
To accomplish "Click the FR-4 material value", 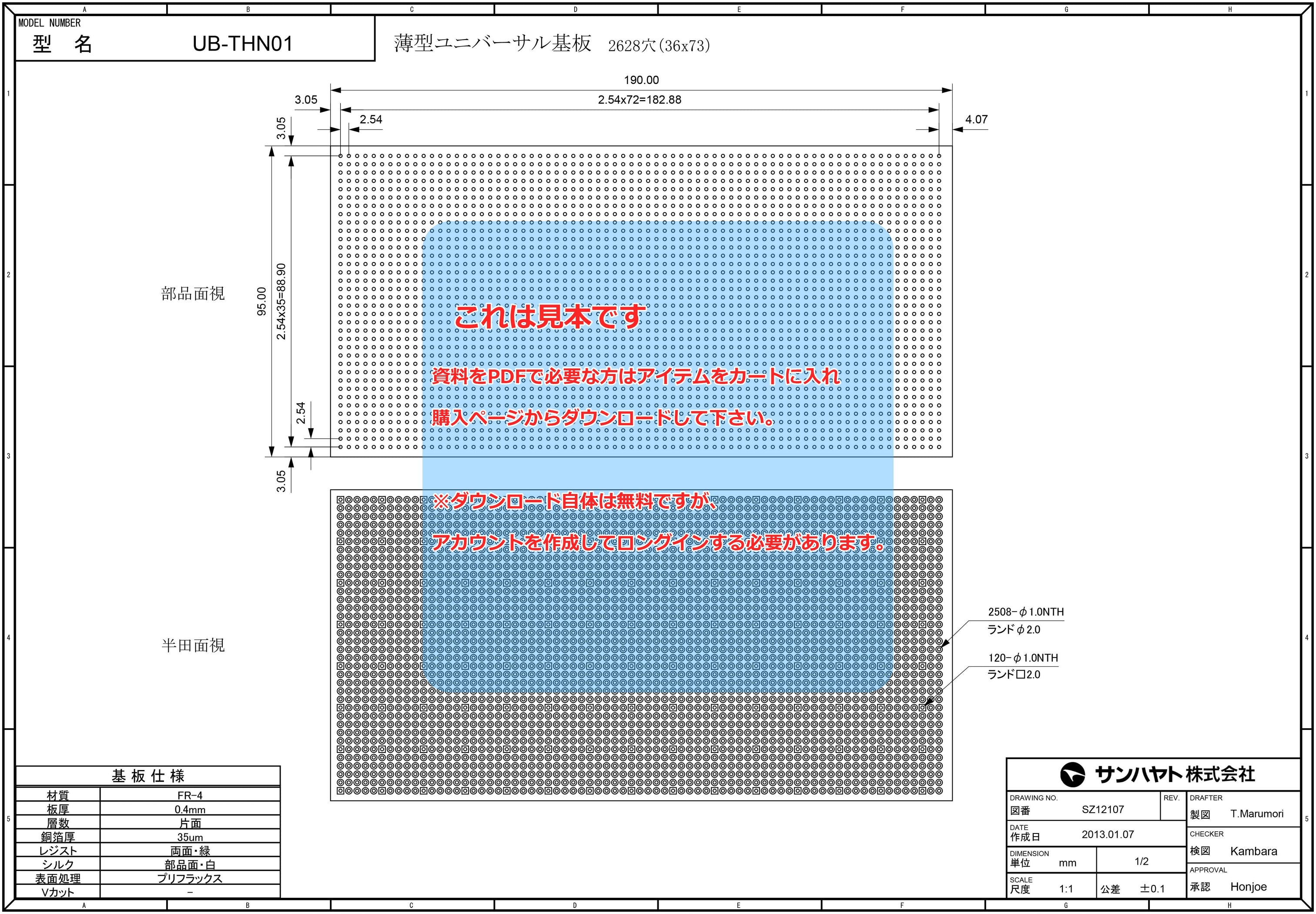I will (x=190, y=796).
